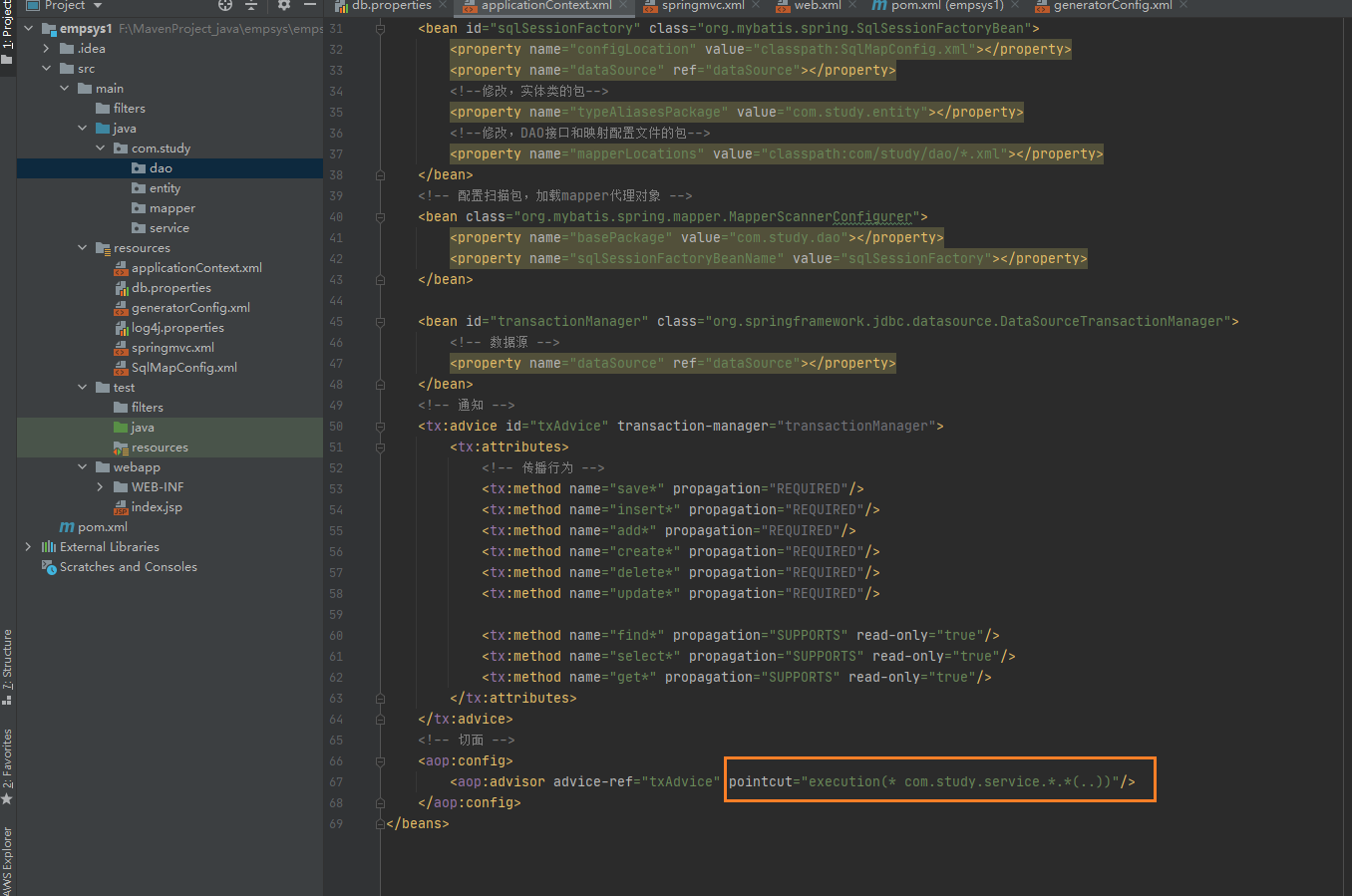Open index.jsp file in tree
This screenshot has width=1352, height=896.
[157, 507]
